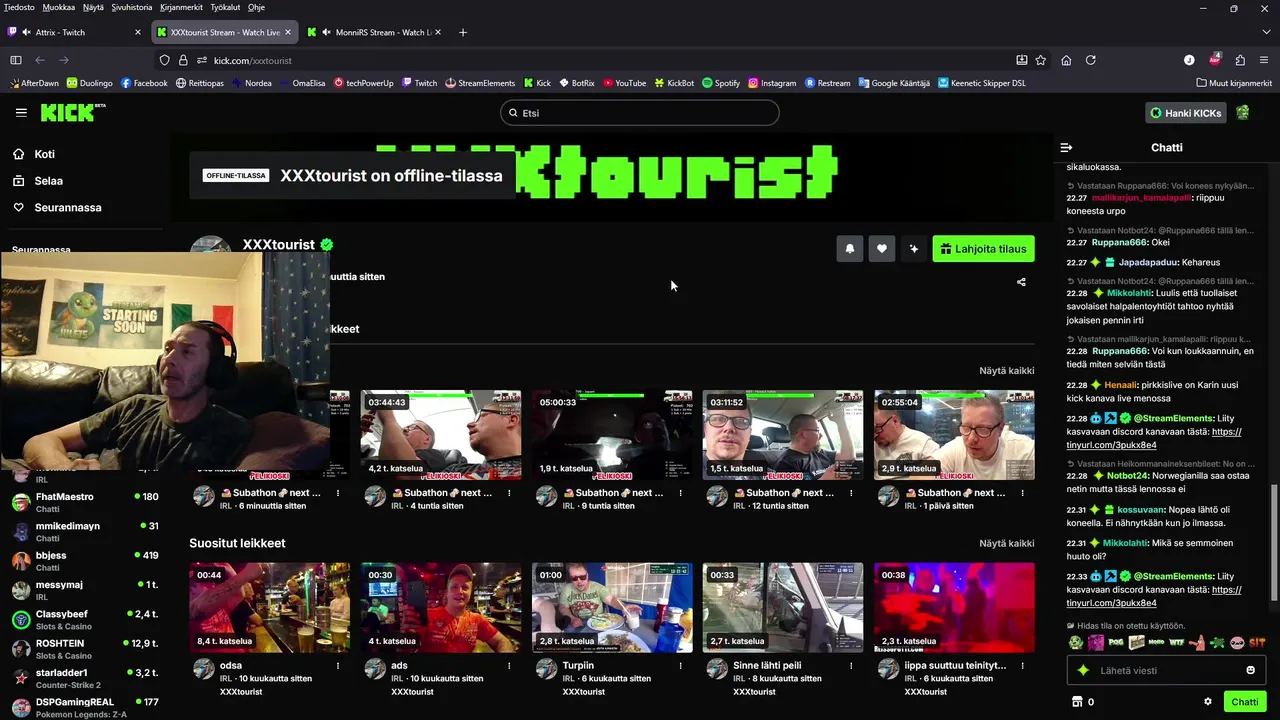This screenshot has width=1280, height=720.
Task: Open emoji picker in chat input
Action: click(x=1250, y=670)
